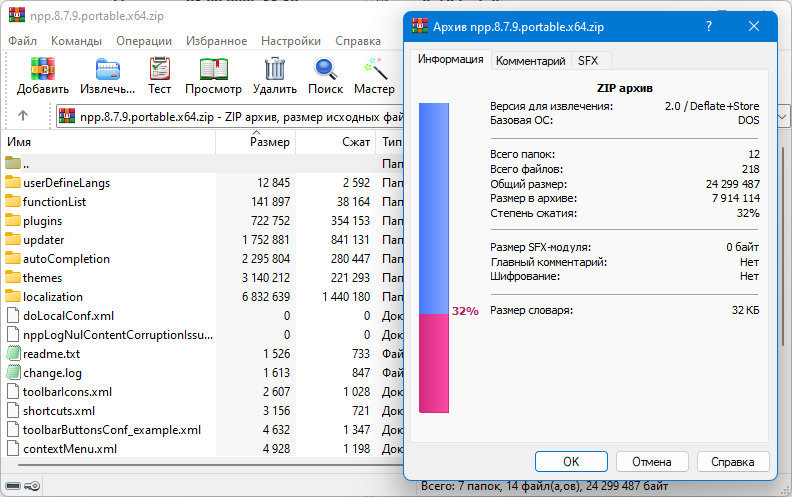Switch to the Комментарий tab
This screenshot has height=497, width=792.
530,61
